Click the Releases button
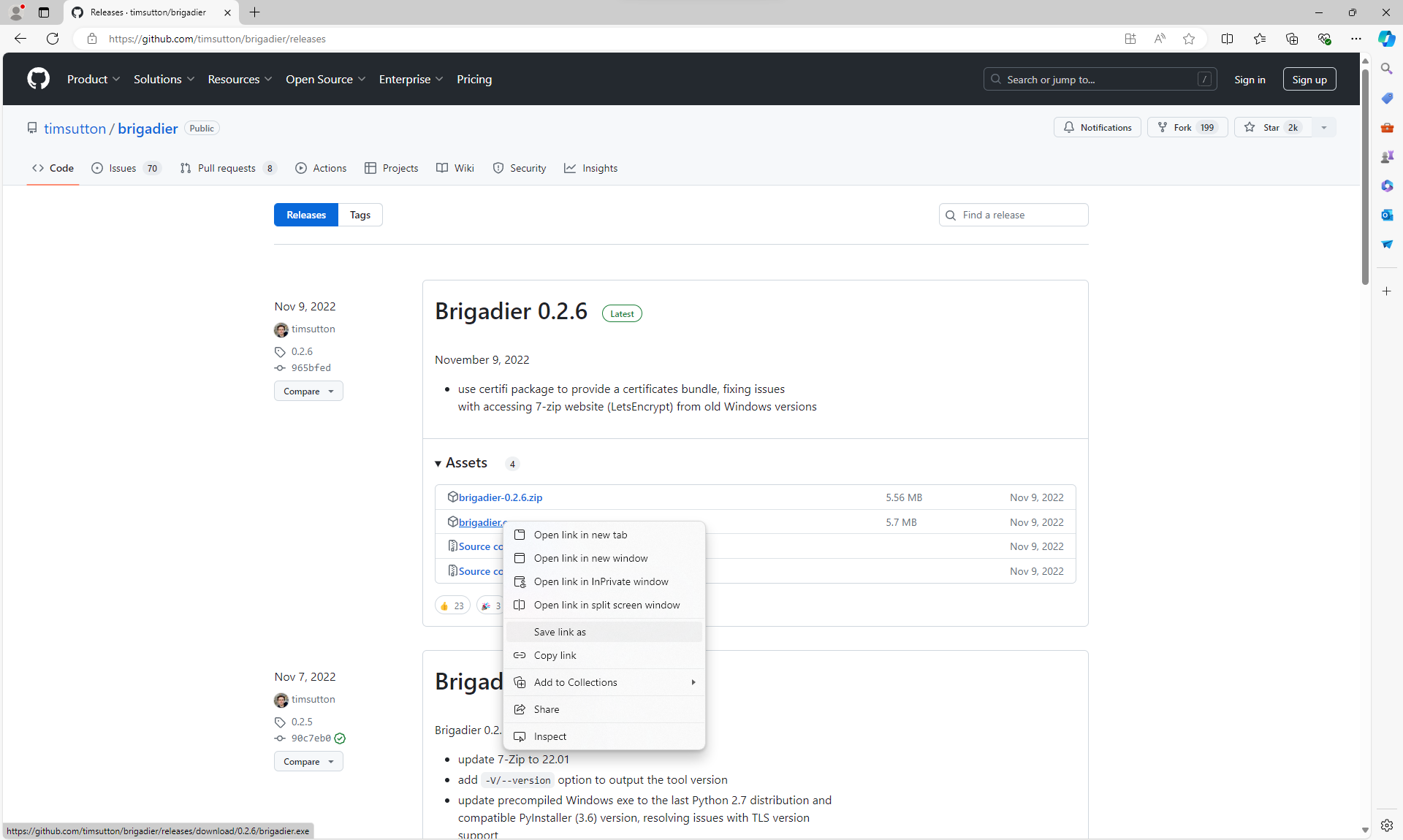Viewport: 1403px width, 840px height. point(306,215)
